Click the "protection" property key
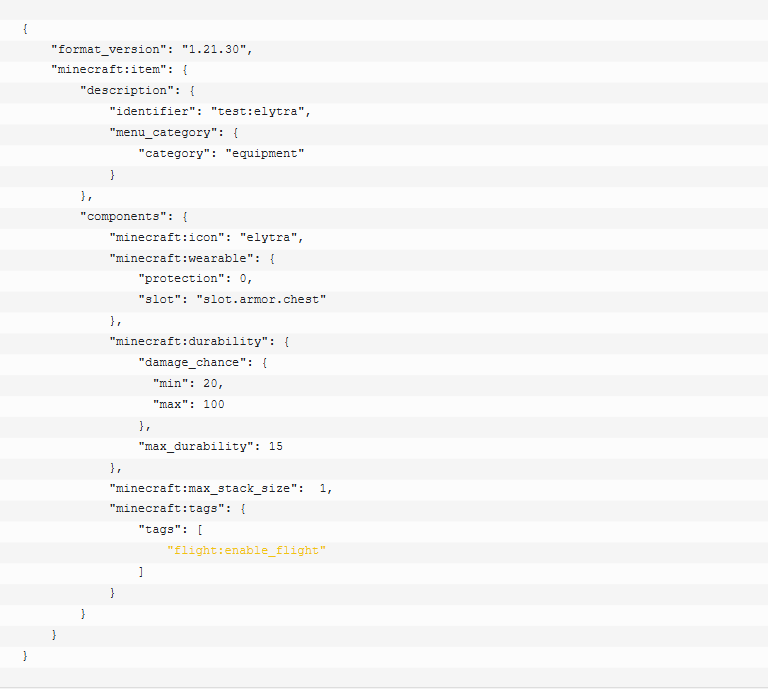Screen dimensions: 768x689 point(180,280)
